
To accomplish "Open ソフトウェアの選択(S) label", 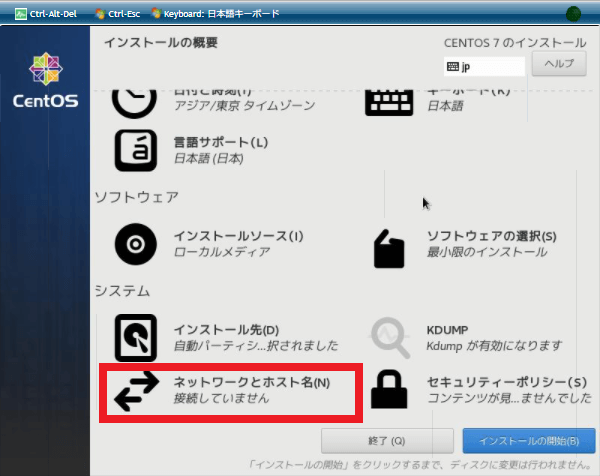I will point(491,236).
